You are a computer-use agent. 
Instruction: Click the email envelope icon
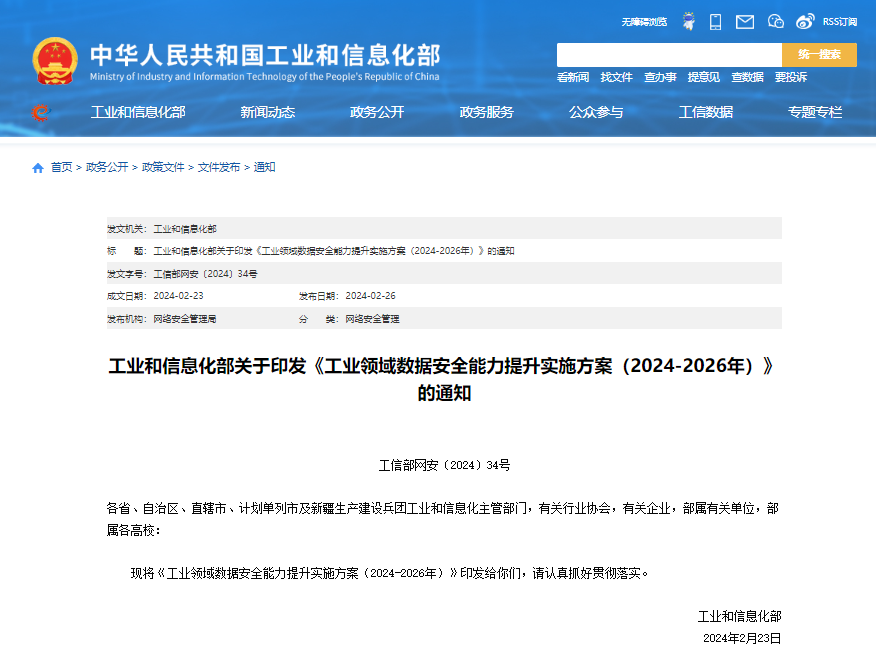[x=745, y=21]
